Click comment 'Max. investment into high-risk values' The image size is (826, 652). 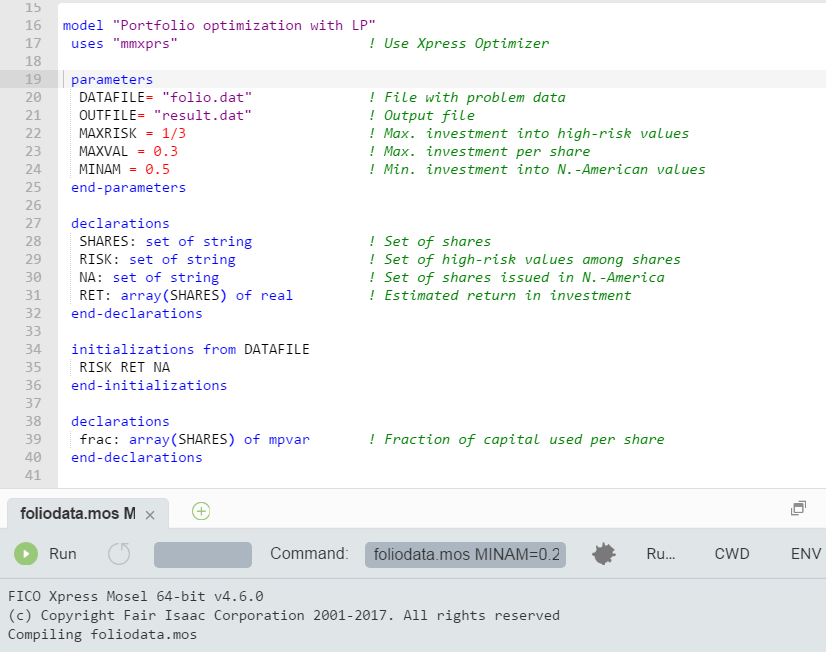[529, 133]
